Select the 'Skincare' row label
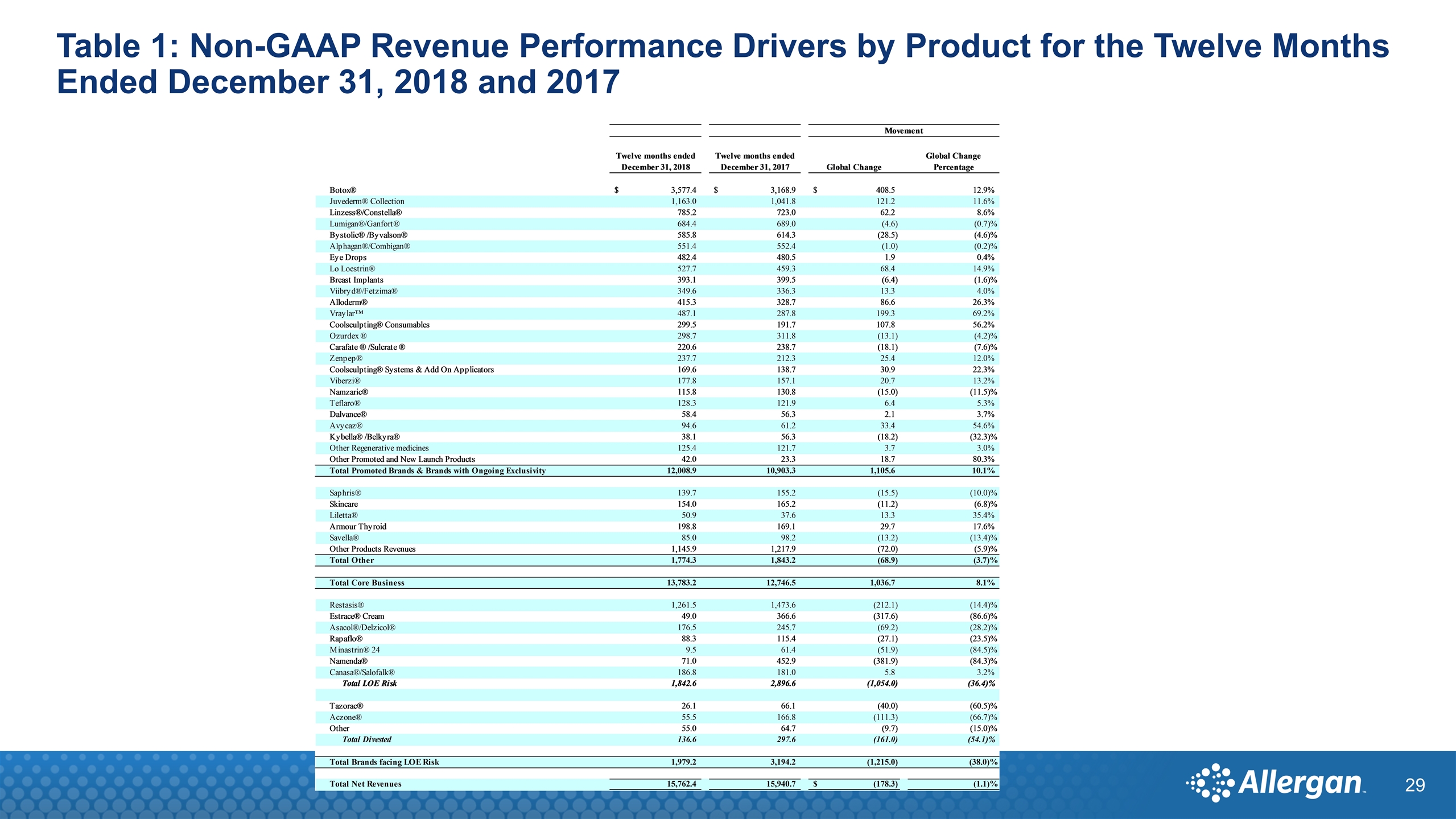This screenshot has width=1456, height=819. pos(344,504)
